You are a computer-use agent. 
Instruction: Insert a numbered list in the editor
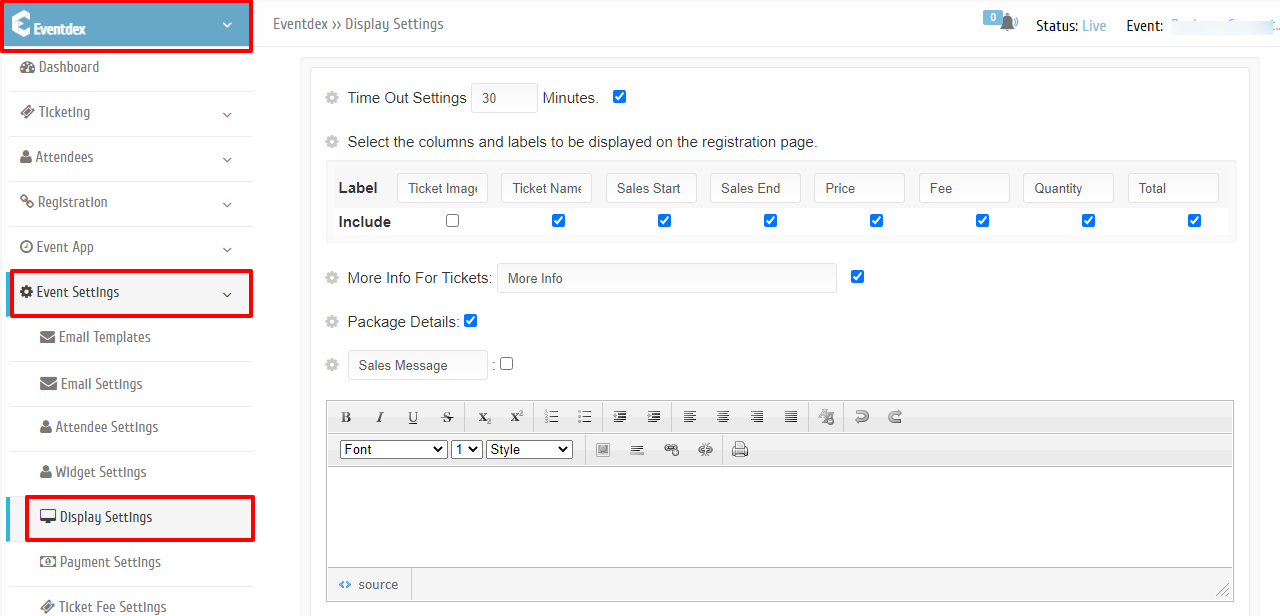pyautogui.click(x=551, y=417)
